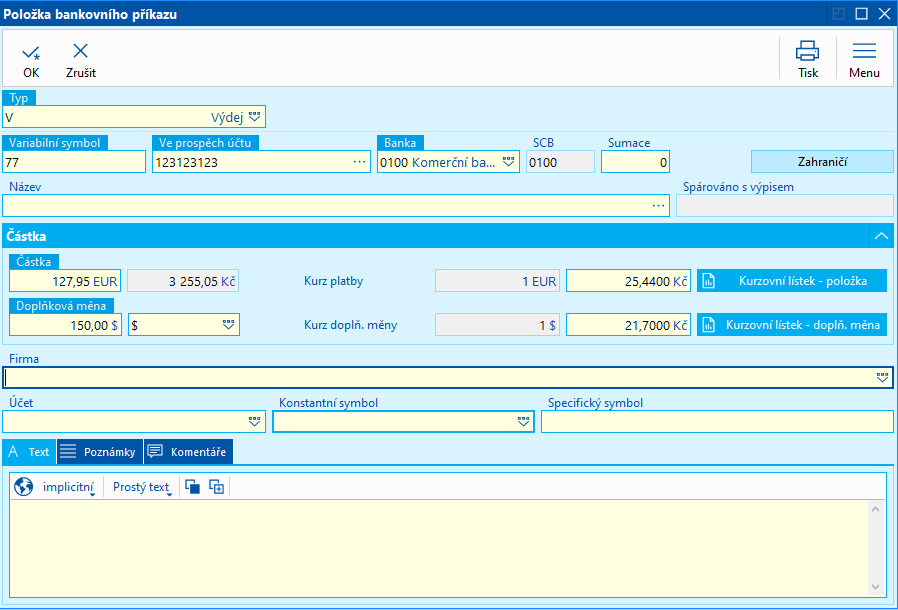898x610 pixels.
Task: Open the Firma dropdown
Action: [x=882, y=378]
